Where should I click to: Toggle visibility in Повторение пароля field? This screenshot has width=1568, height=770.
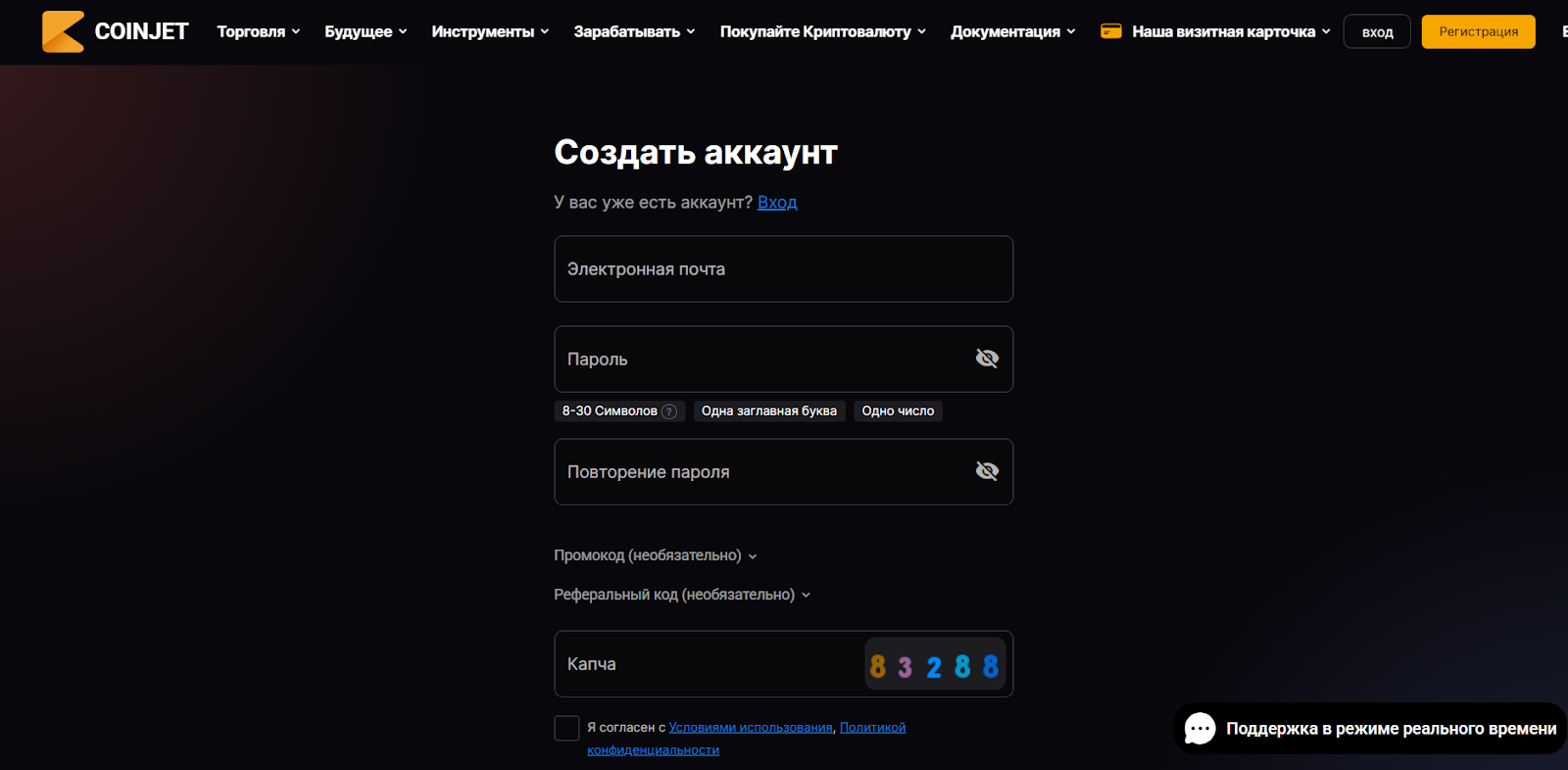[x=987, y=471]
